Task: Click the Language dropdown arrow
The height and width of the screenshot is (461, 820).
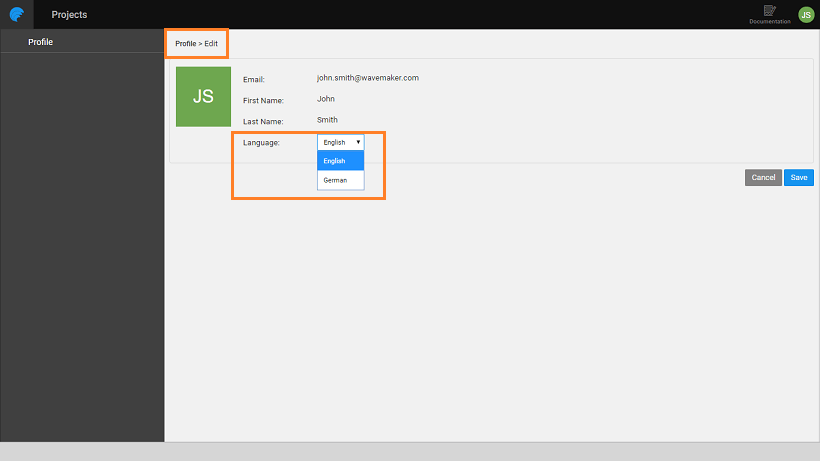Action: coord(358,143)
